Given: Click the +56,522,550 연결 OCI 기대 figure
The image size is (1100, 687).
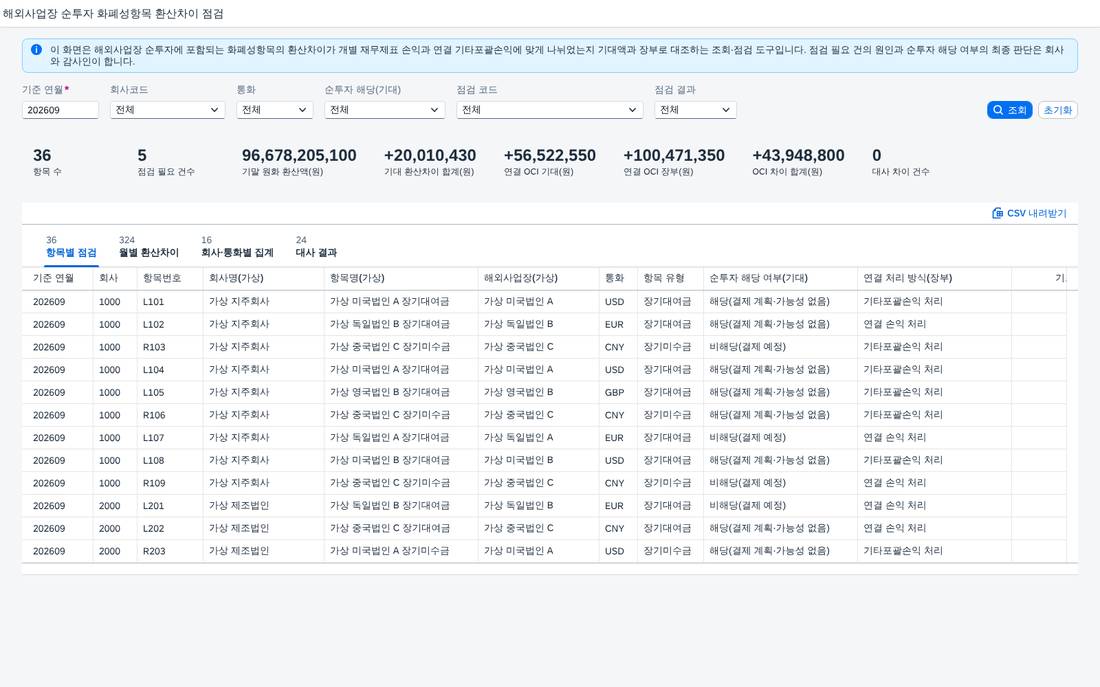Looking at the screenshot, I should pyautogui.click(x=550, y=156).
